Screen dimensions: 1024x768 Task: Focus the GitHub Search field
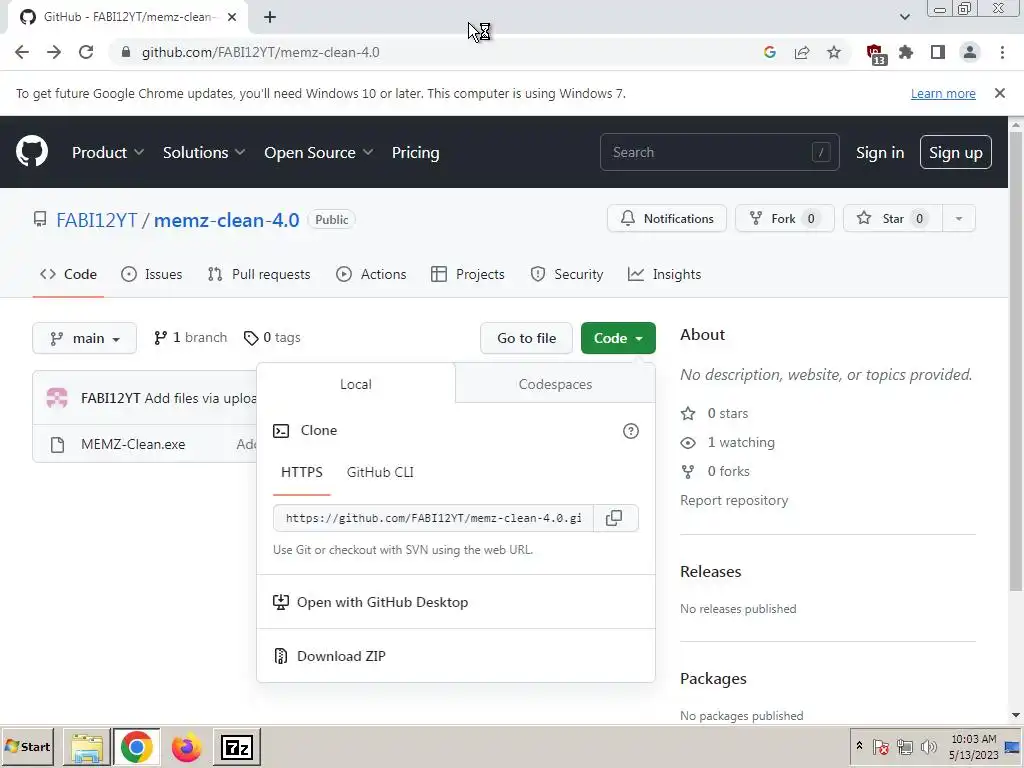[x=719, y=152]
